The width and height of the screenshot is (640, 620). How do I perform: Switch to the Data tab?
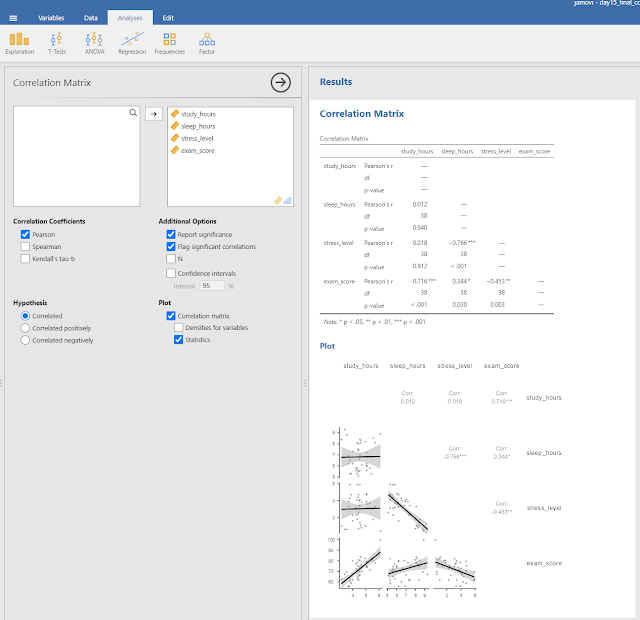91,18
